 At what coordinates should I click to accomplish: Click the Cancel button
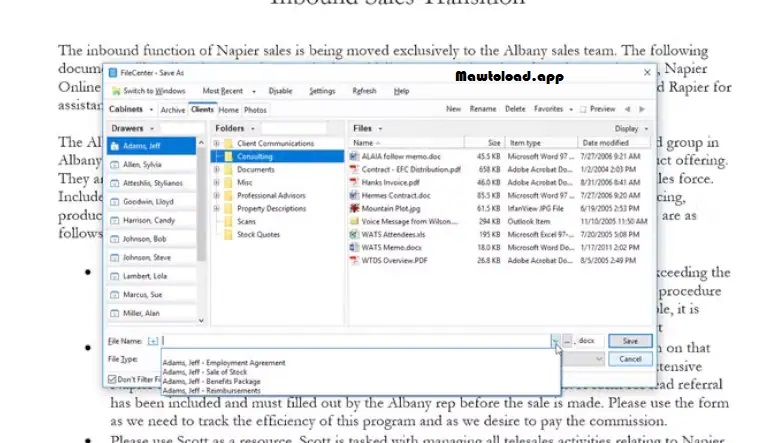coord(631,359)
